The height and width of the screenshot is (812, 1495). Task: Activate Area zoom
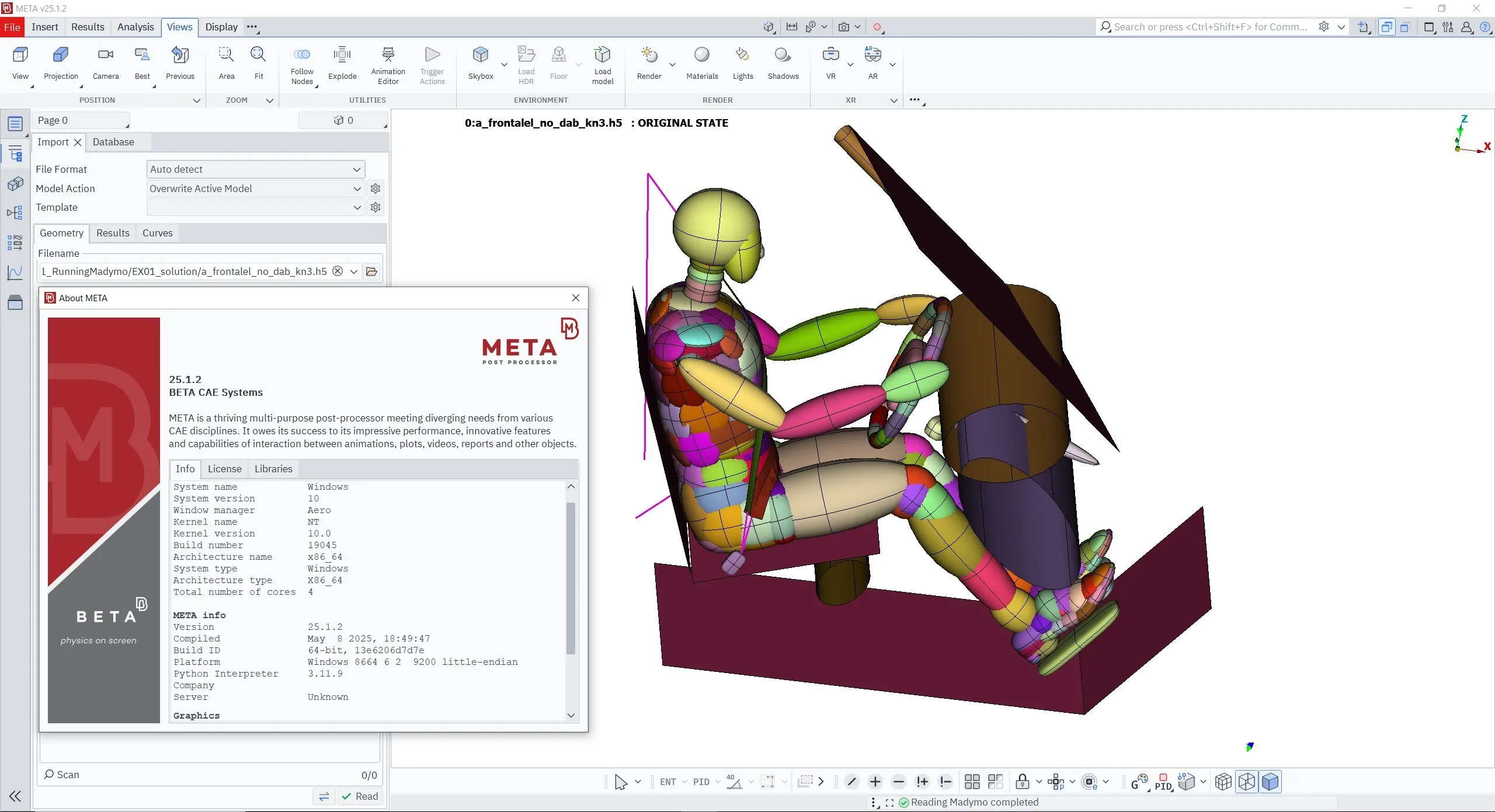227,63
